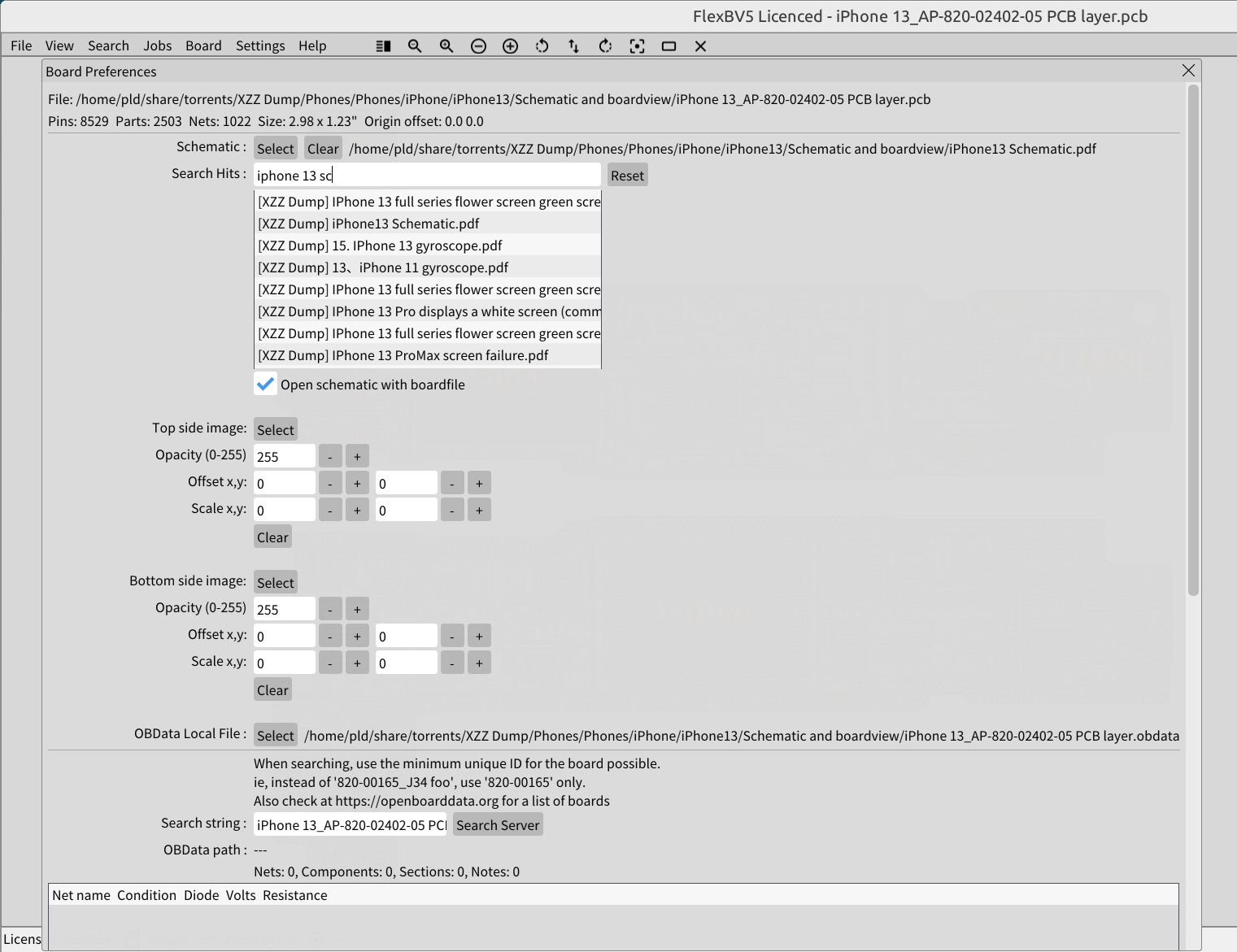Open the Search menu
Screen dimensions: 1237x952
coord(108,46)
